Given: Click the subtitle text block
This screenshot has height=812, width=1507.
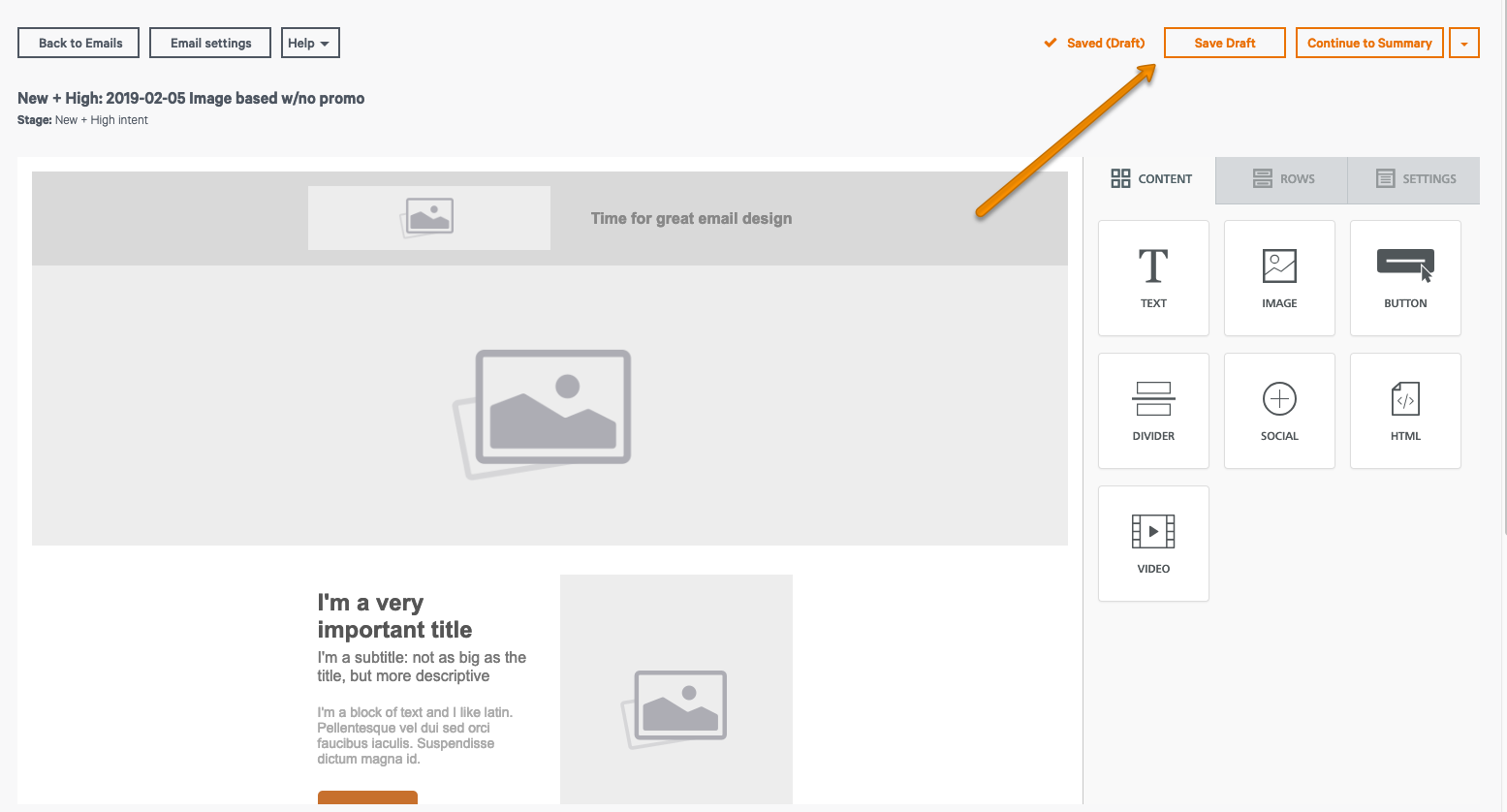Looking at the screenshot, I should point(422,667).
